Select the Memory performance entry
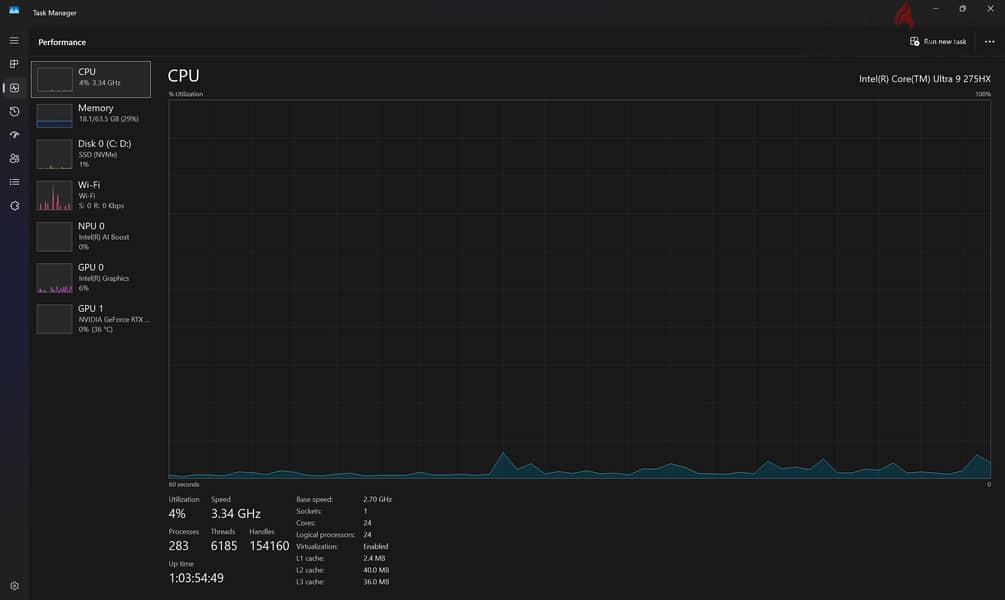Image resolution: width=1005 pixels, height=600 pixels. coord(91,115)
